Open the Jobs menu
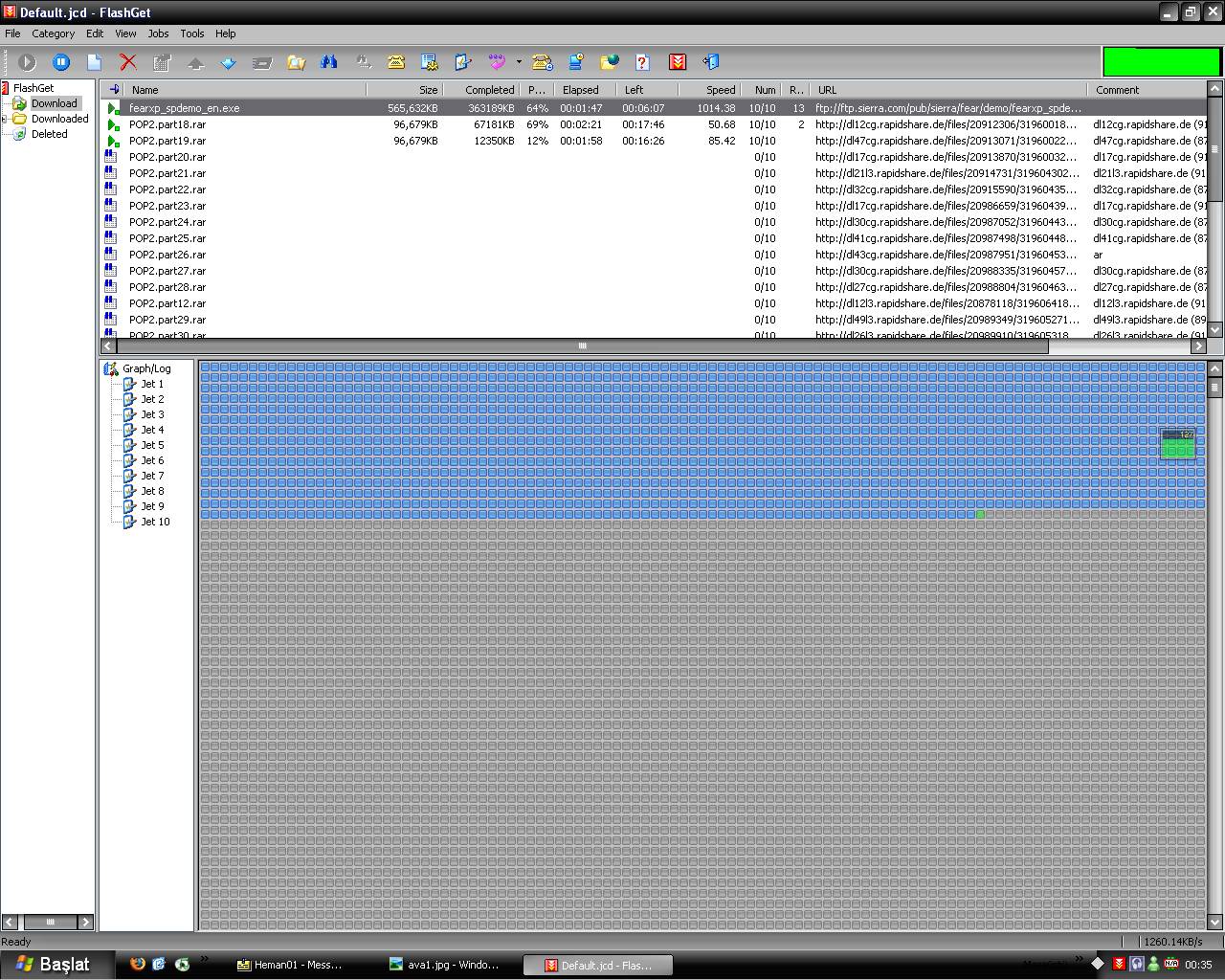The image size is (1225, 980). tap(158, 33)
